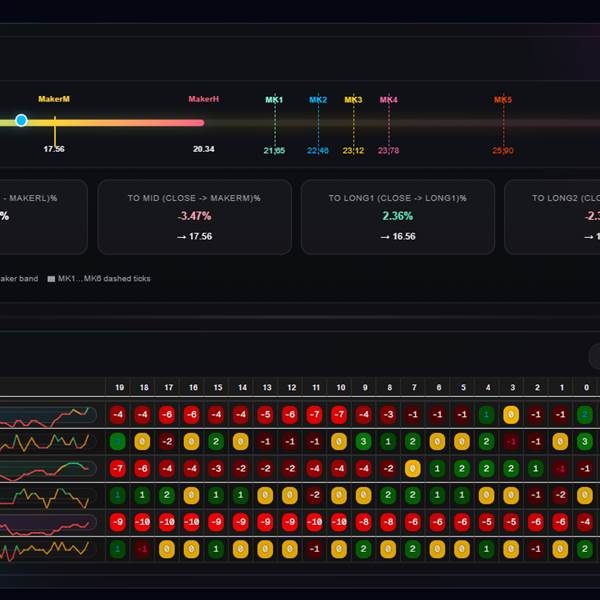Click the -5 cell under column 13
This screenshot has width=600, height=600.
coord(265,415)
